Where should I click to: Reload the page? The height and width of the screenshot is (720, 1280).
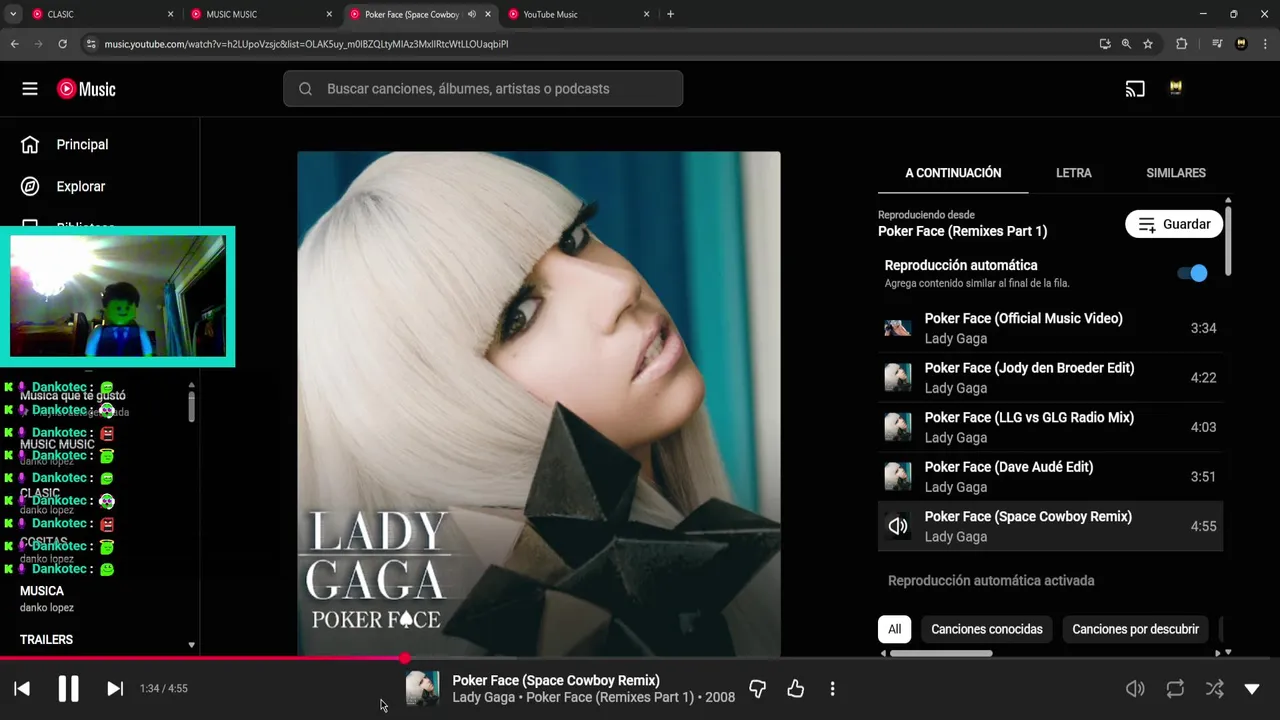point(62,44)
